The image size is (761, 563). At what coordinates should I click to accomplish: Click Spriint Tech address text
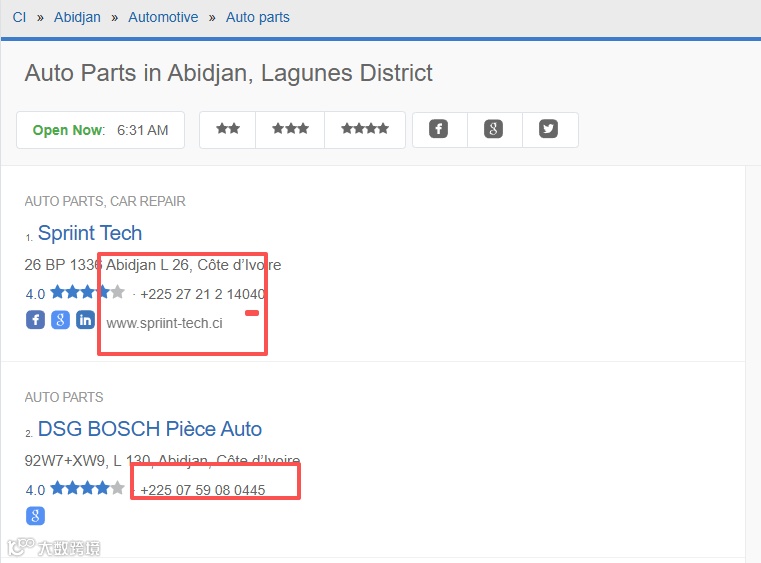(x=153, y=265)
